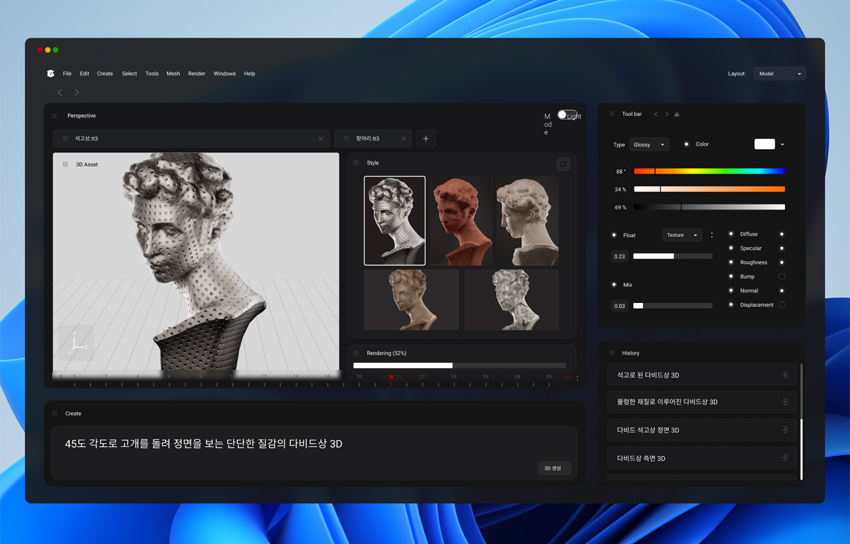The height and width of the screenshot is (544, 850).
Task: Click the add new tab plus icon
Action: pos(426,139)
